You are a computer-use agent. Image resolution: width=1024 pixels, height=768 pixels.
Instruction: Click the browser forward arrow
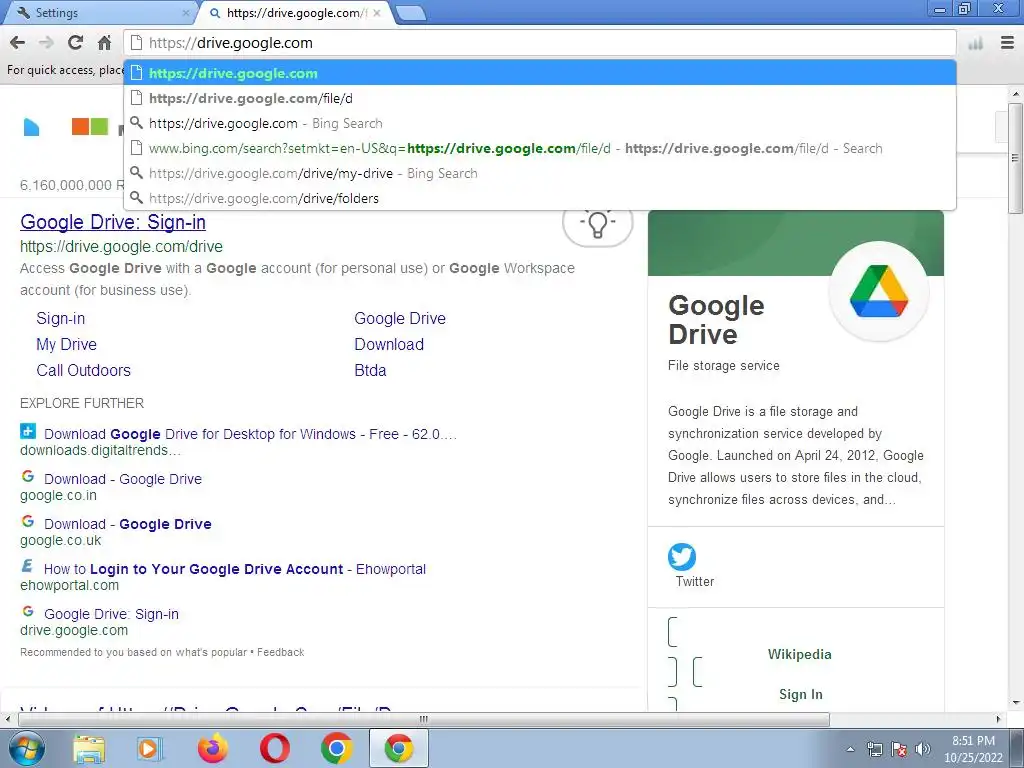(x=46, y=43)
